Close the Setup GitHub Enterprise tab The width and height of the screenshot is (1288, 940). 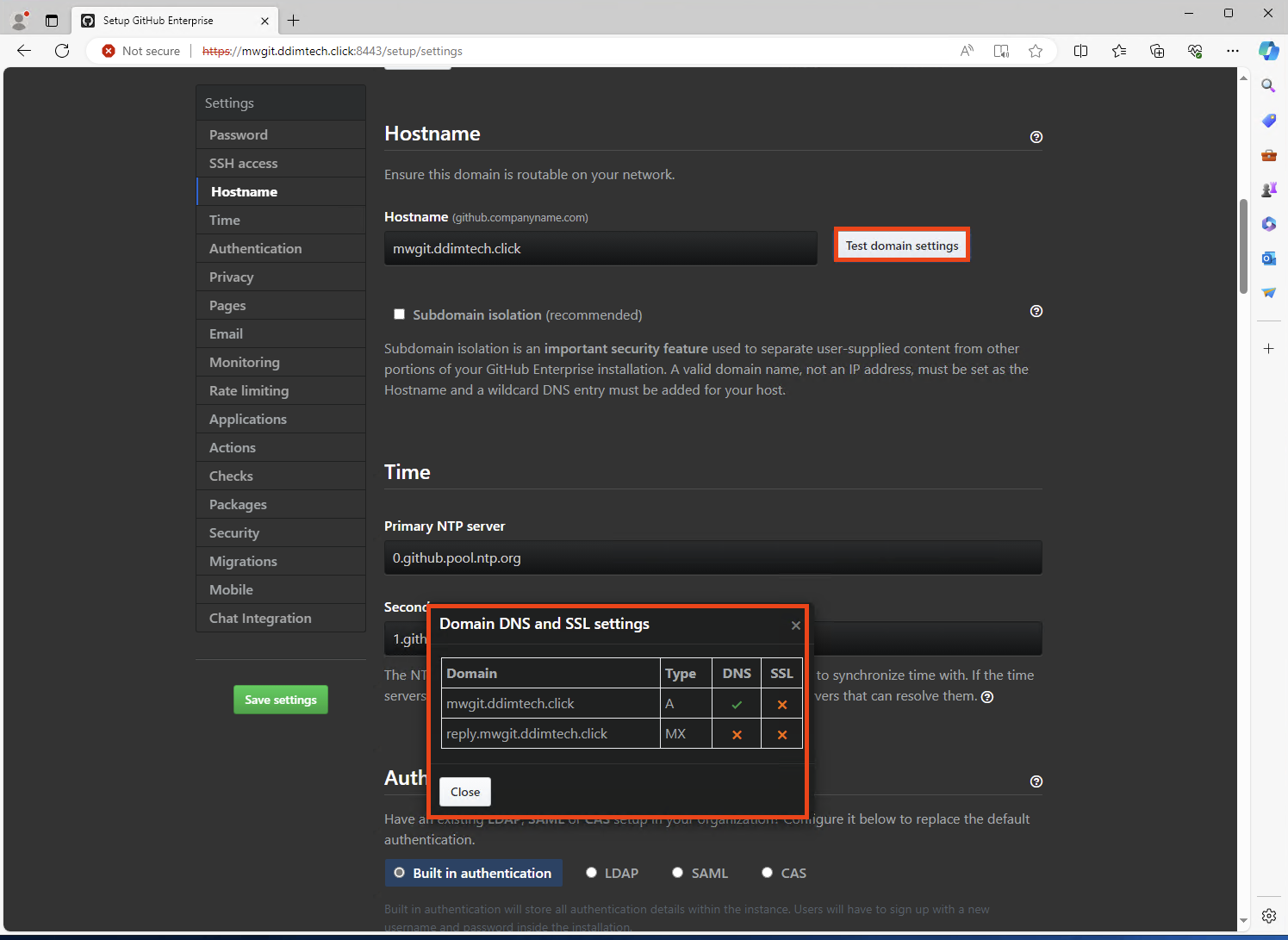point(264,21)
